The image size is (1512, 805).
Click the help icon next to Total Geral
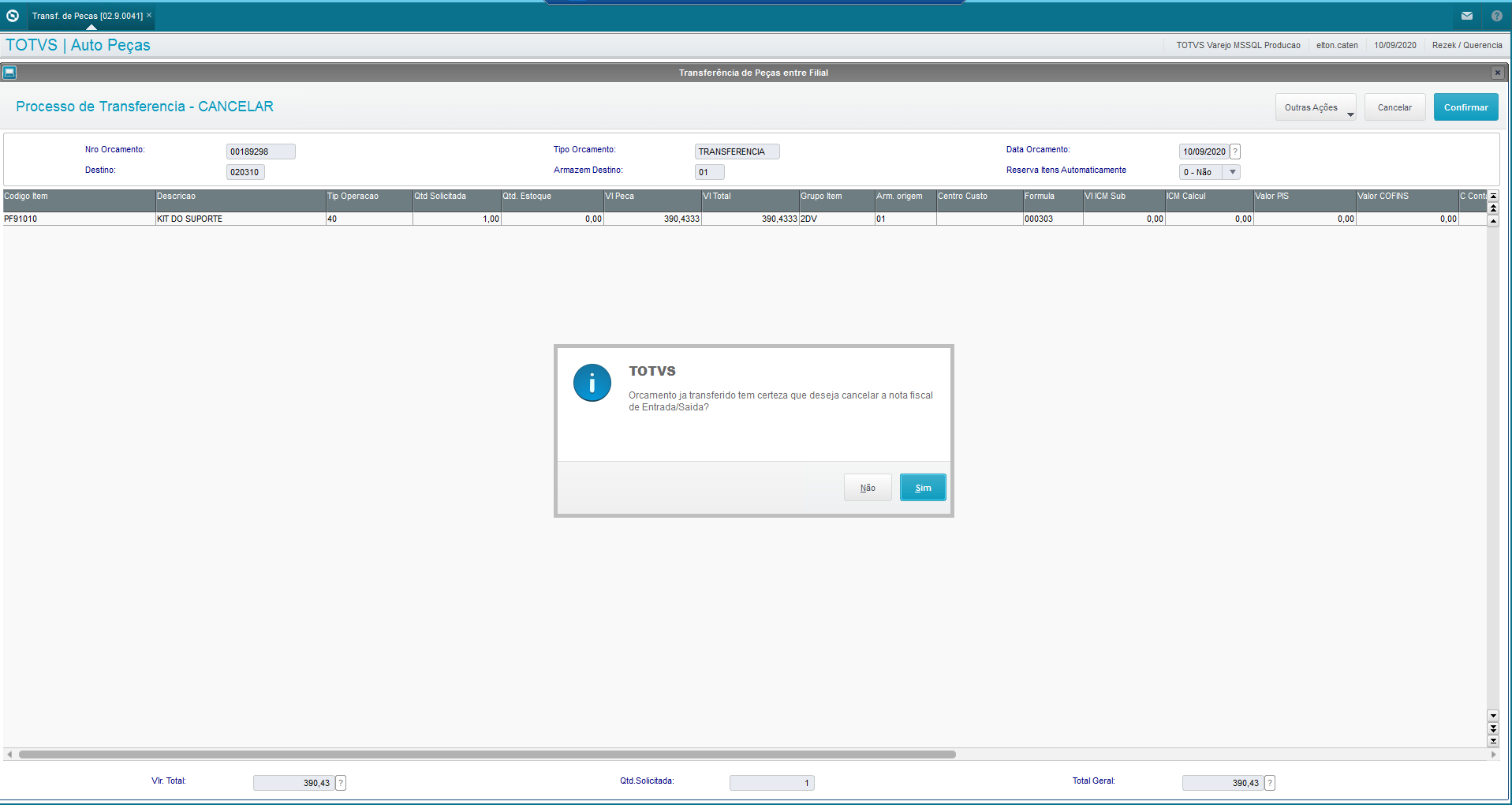pyautogui.click(x=1270, y=783)
